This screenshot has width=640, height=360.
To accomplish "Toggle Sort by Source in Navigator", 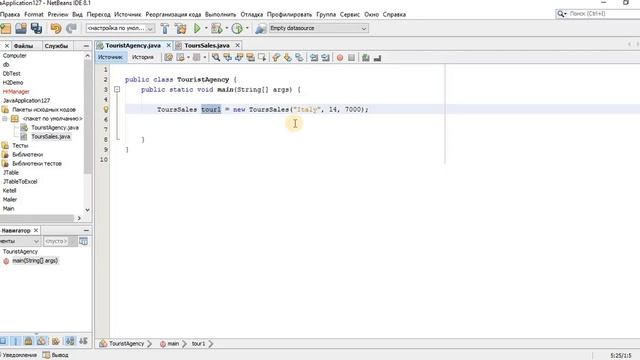I will pos(83,341).
